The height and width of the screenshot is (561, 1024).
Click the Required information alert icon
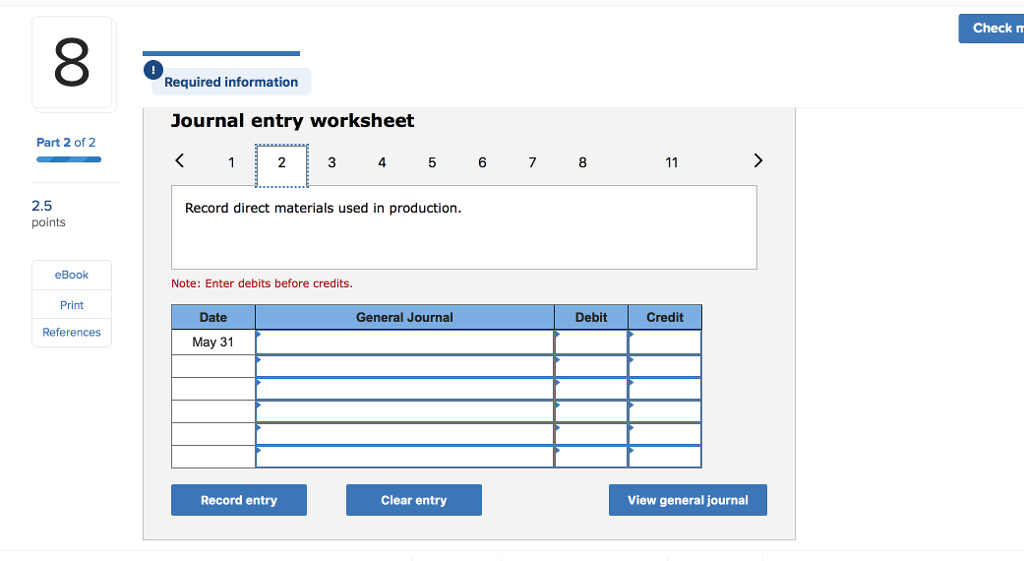(x=153, y=70)
